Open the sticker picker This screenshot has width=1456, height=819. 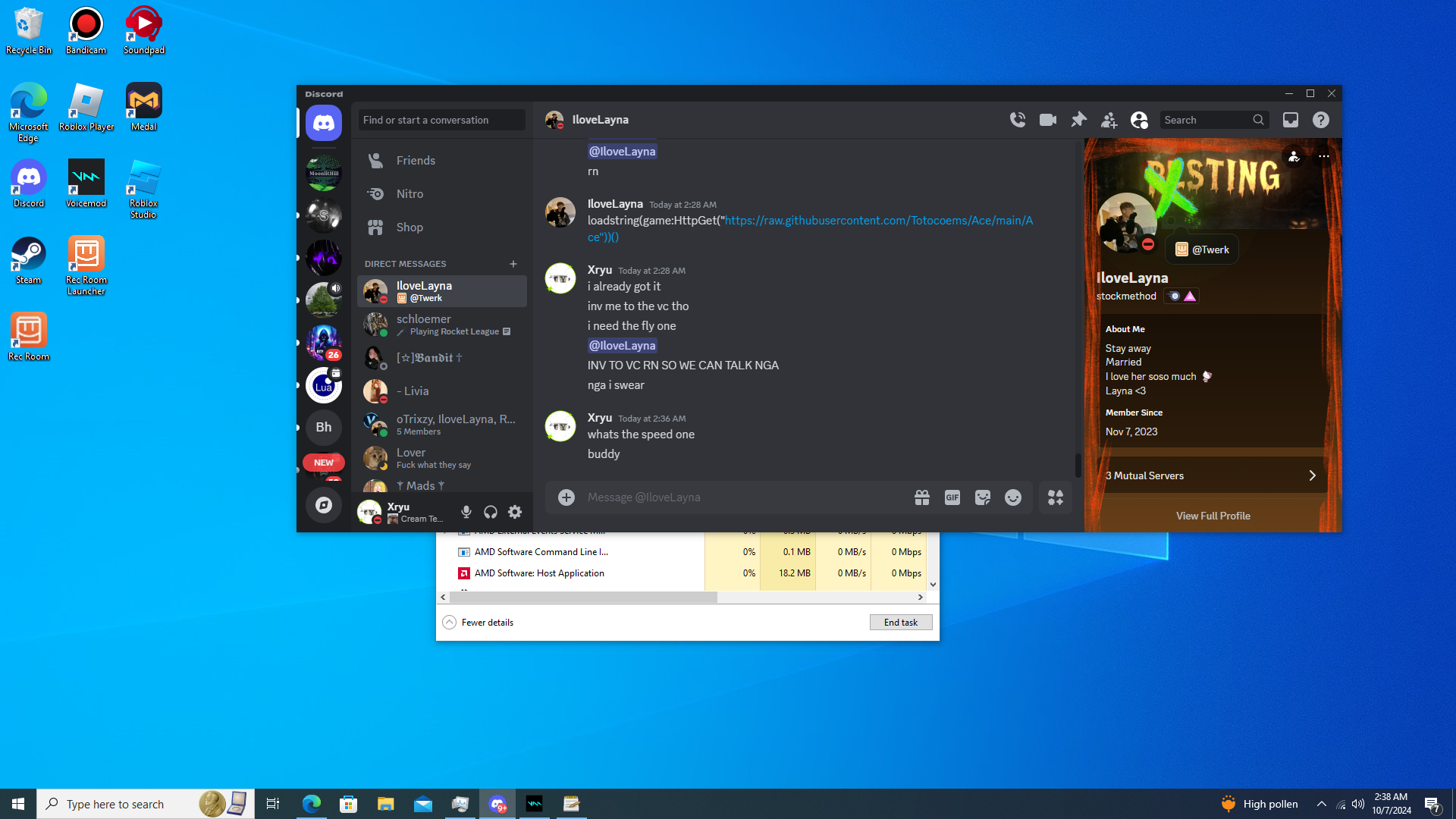tap(983, 497)
